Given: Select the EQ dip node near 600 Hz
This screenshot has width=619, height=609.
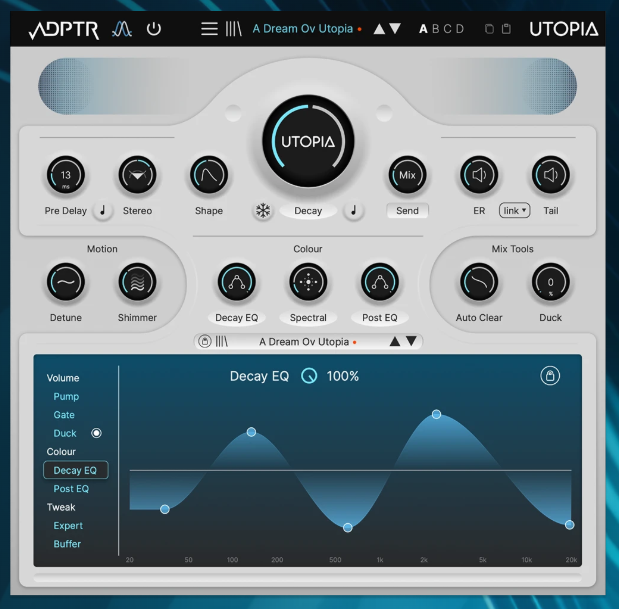Looking at the screenshot, I should pyautogui.click(x=347, y=528).
